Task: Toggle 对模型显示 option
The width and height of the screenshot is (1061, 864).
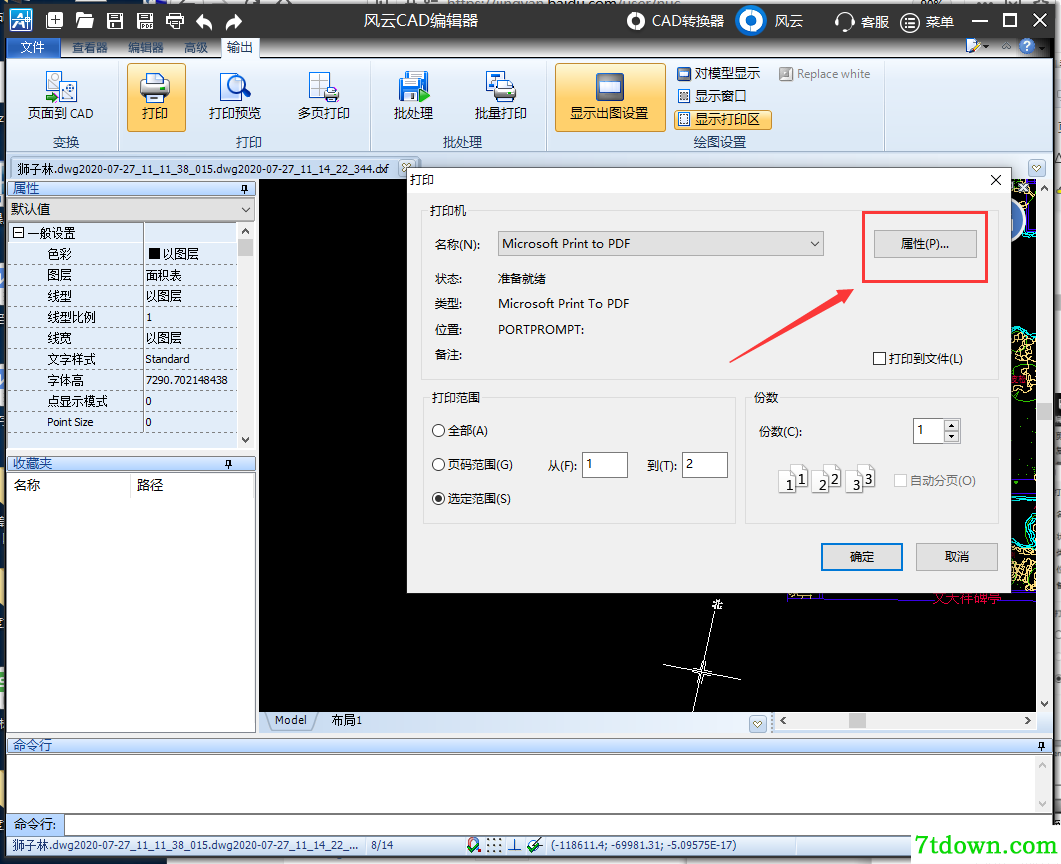Action: (719, 73)
